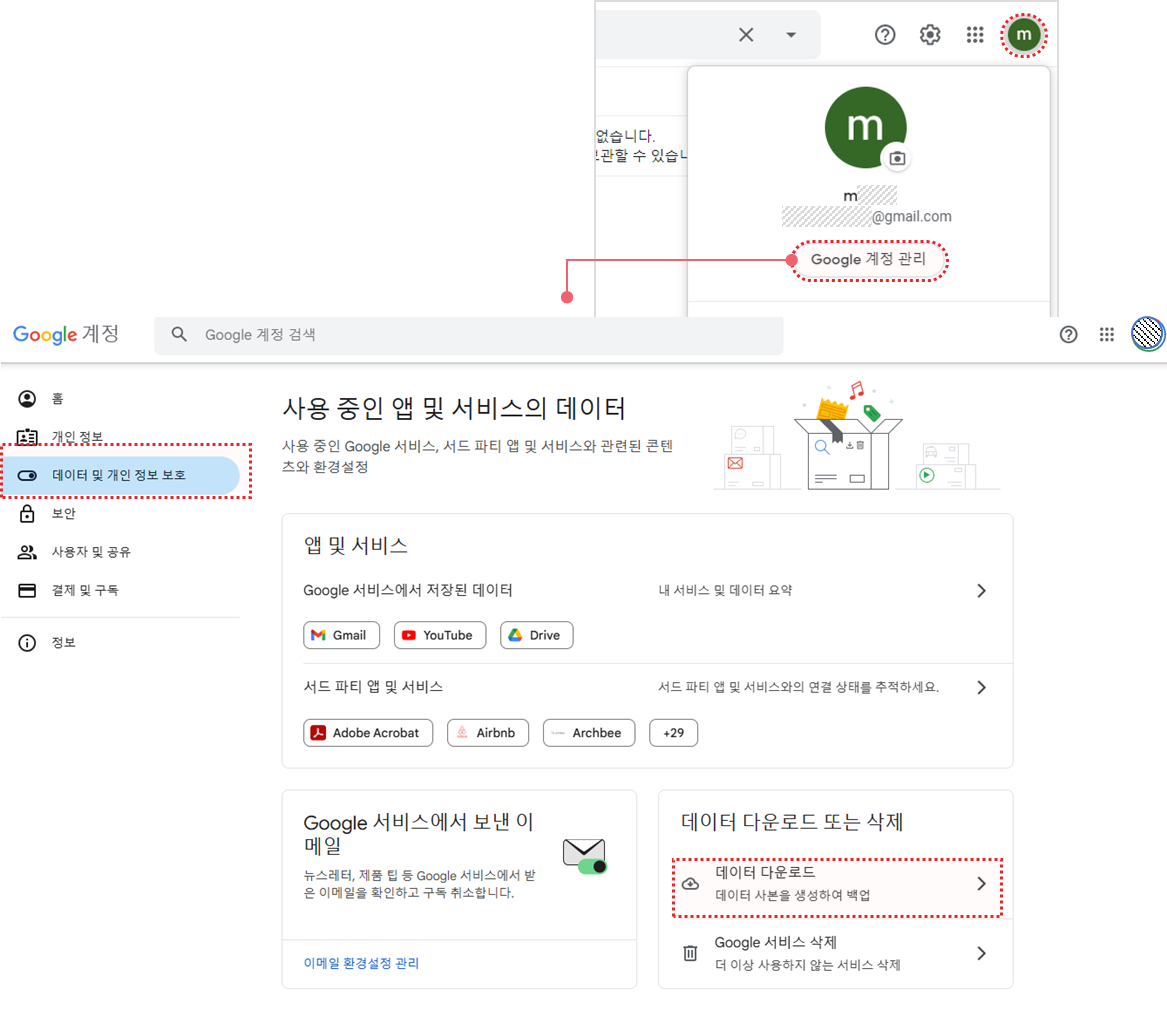
Task: Click the YouTube service chip
Action: coord(439,635)
